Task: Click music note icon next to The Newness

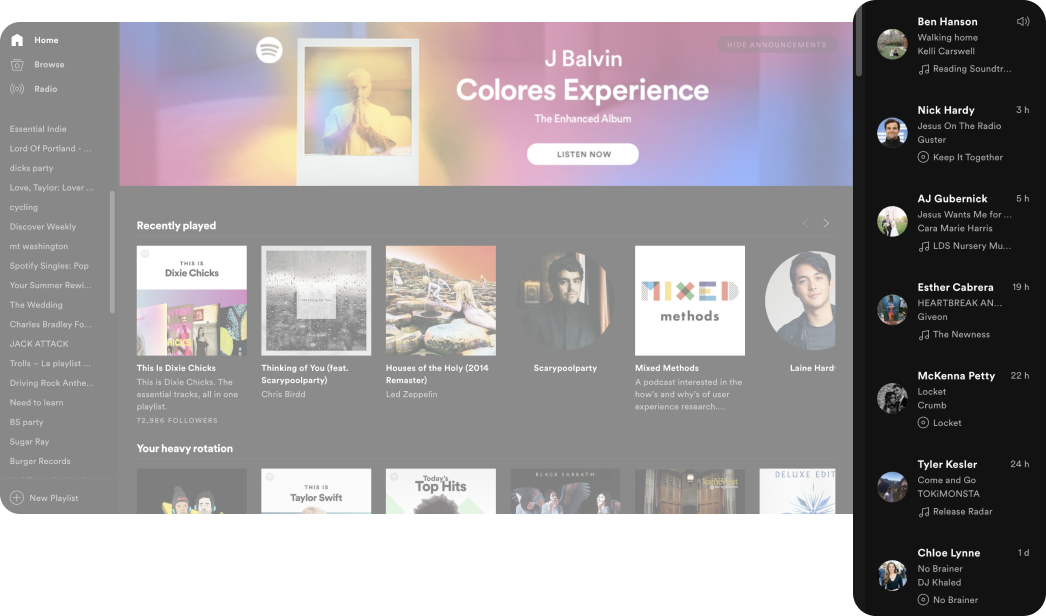Action: pyautogui.click(x=923, y=335)
